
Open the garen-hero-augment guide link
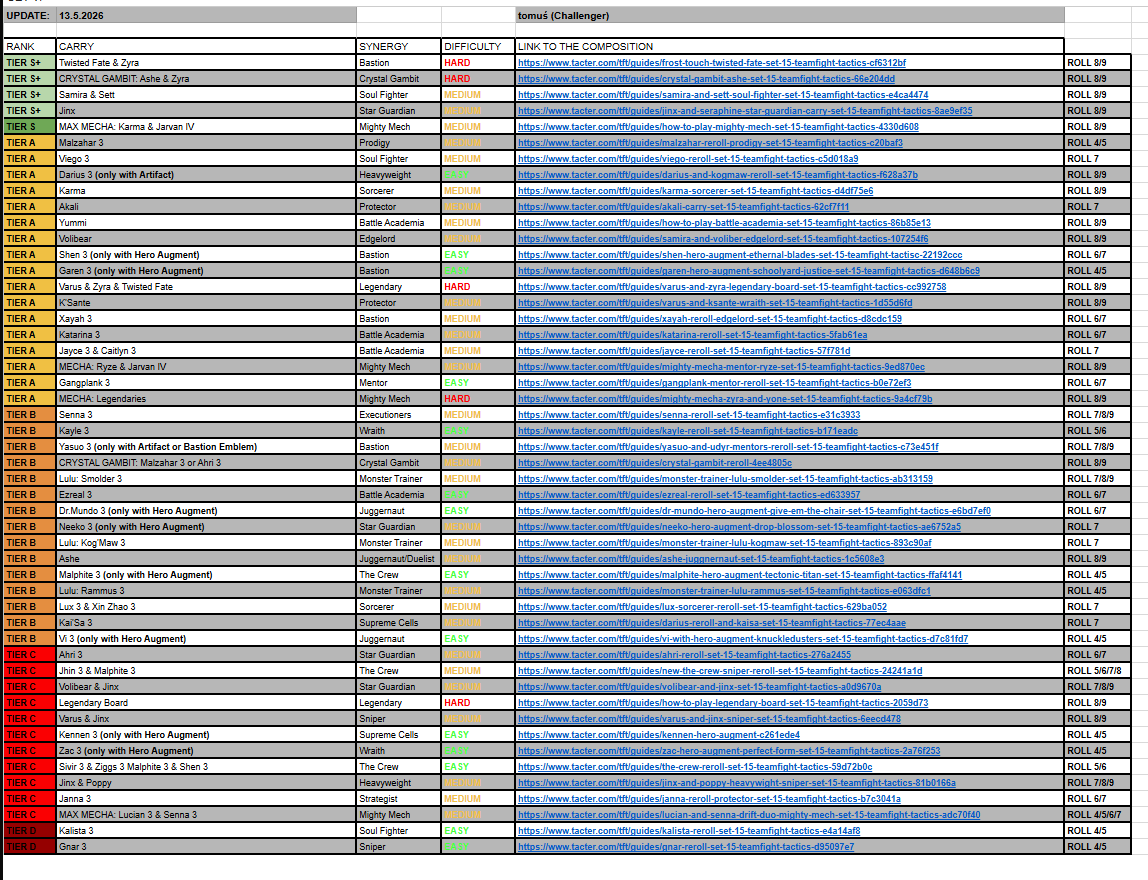(x=748, y=271)
